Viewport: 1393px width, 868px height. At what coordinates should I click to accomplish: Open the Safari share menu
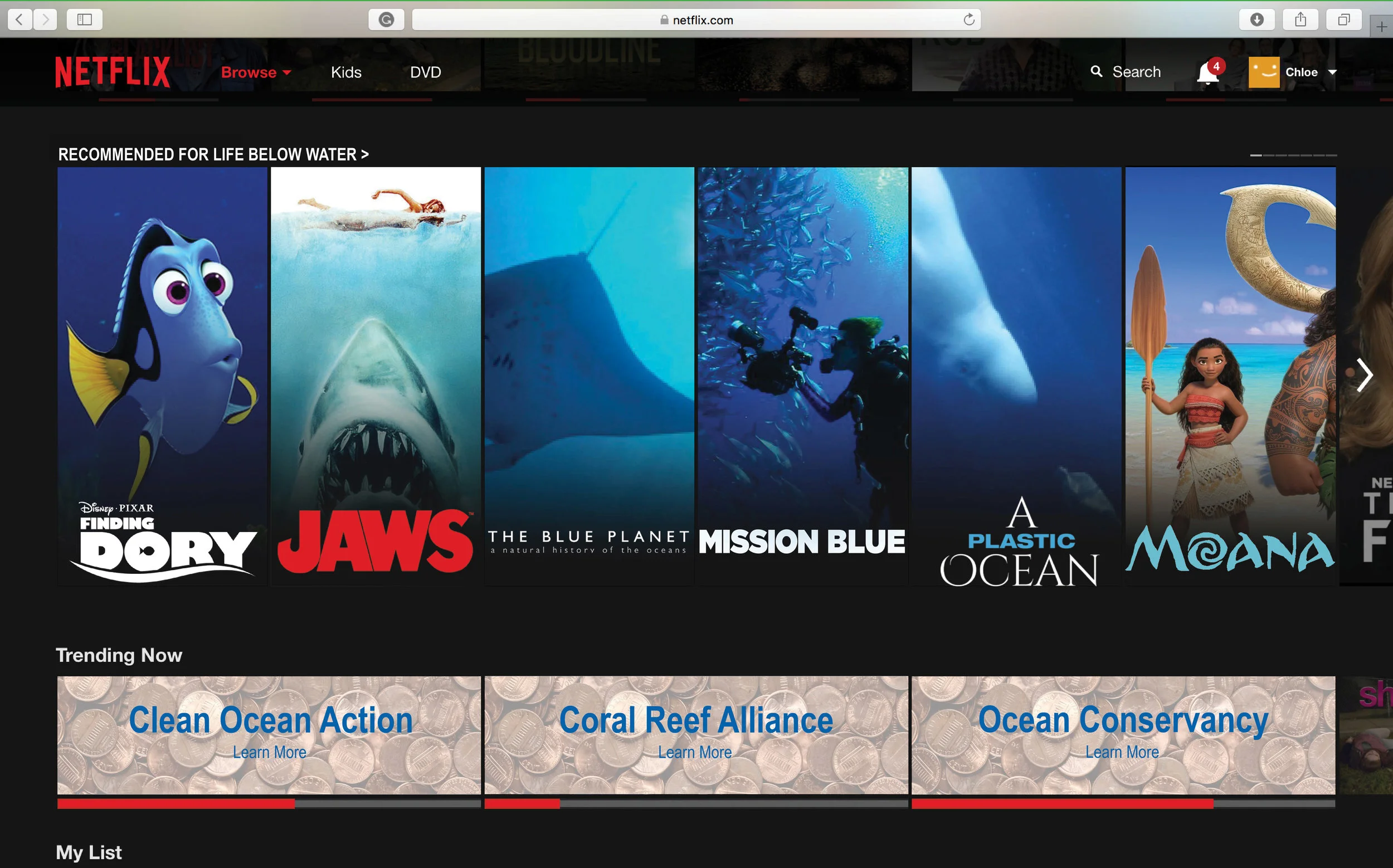[x=1301, y=20]
